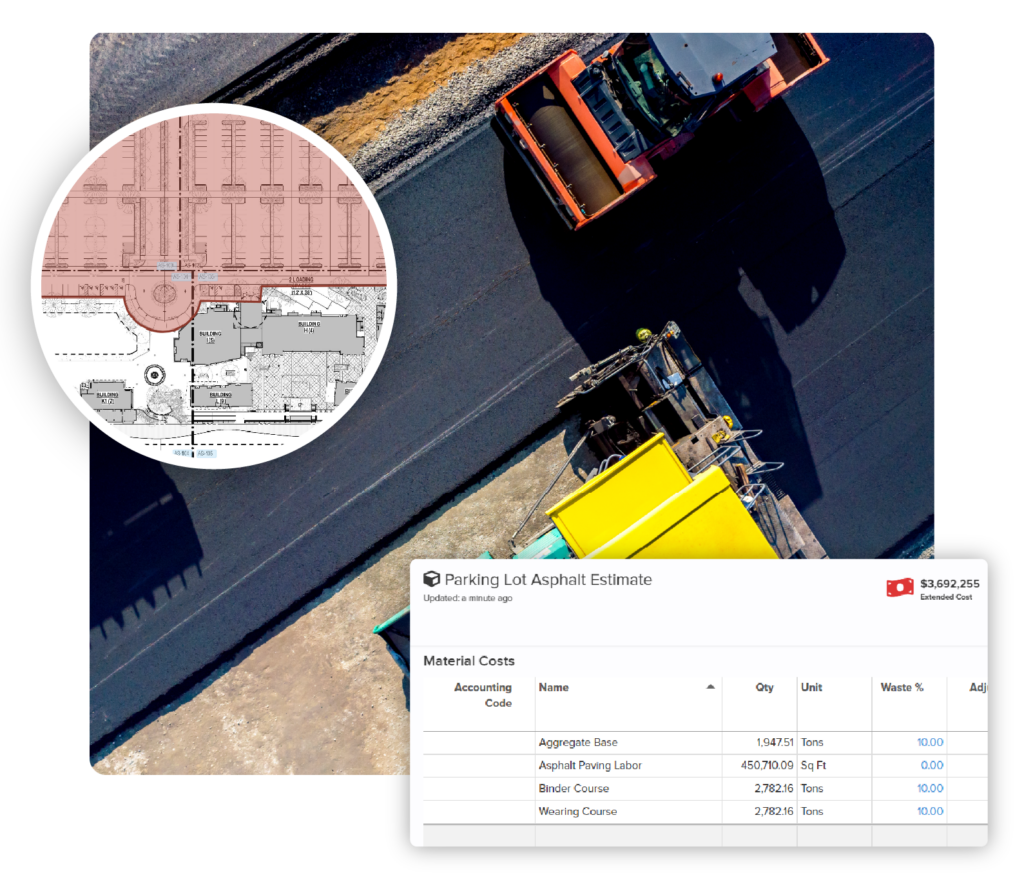Select the Qty column header
Screen dimensions: 1024x878
[764, 688]
